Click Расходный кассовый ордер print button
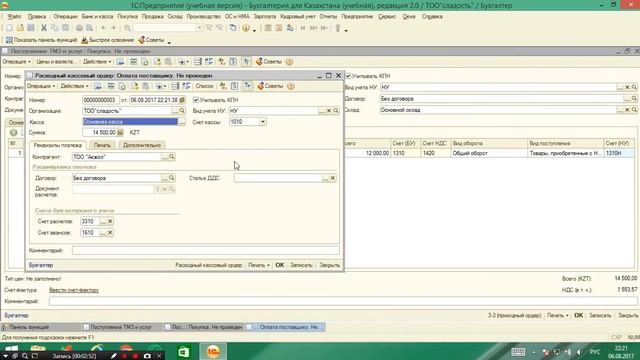 [x=209, y=265]
